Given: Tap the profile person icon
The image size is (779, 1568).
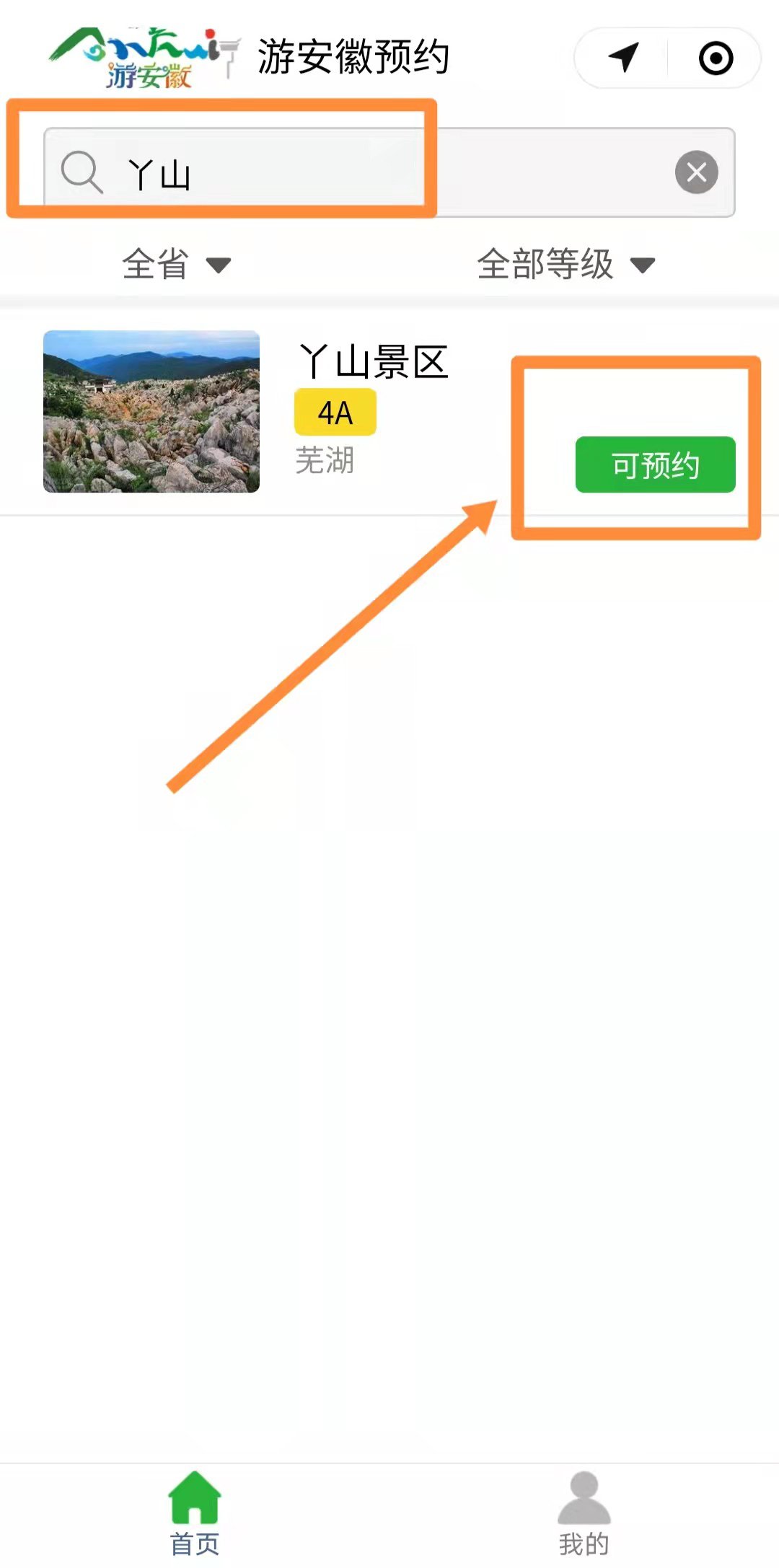Looking at the screenshot, I should point(584,1497).
